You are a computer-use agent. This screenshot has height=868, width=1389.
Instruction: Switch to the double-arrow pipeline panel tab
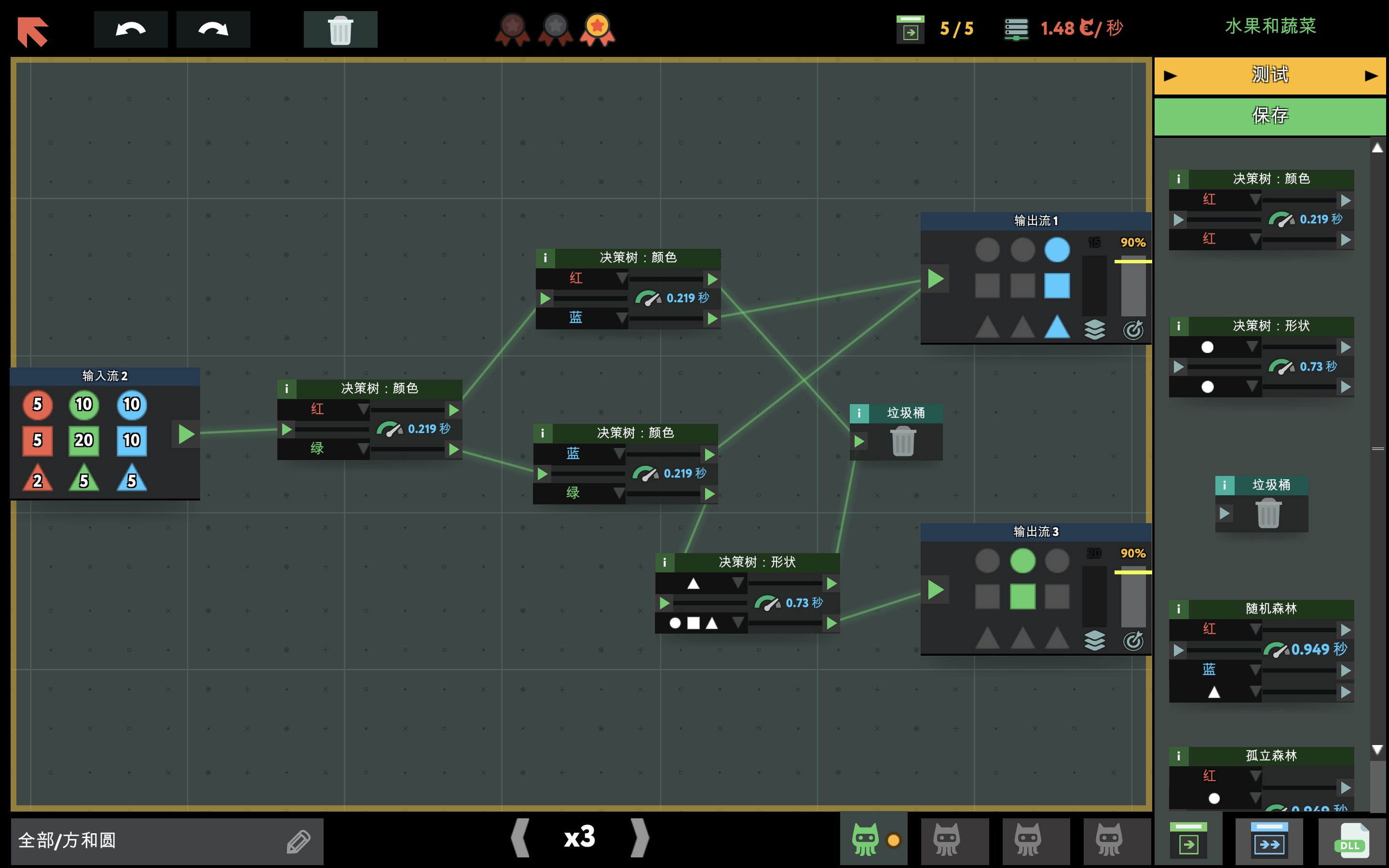pos(1269,842)
